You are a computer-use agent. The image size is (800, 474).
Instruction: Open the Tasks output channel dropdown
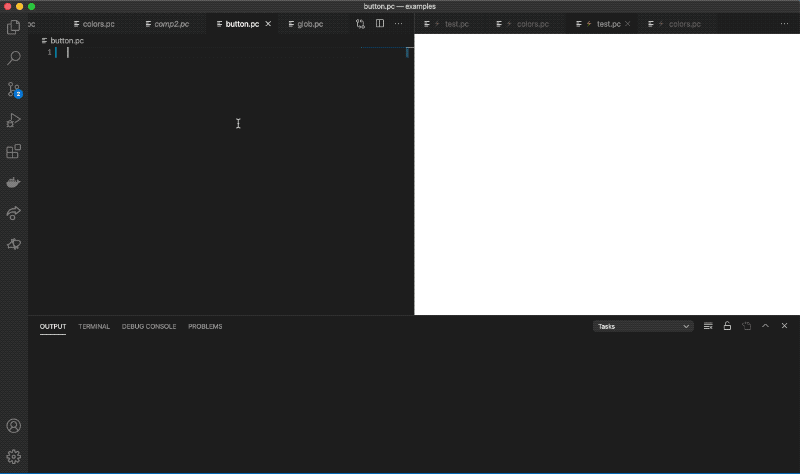(x=643, y=327)
